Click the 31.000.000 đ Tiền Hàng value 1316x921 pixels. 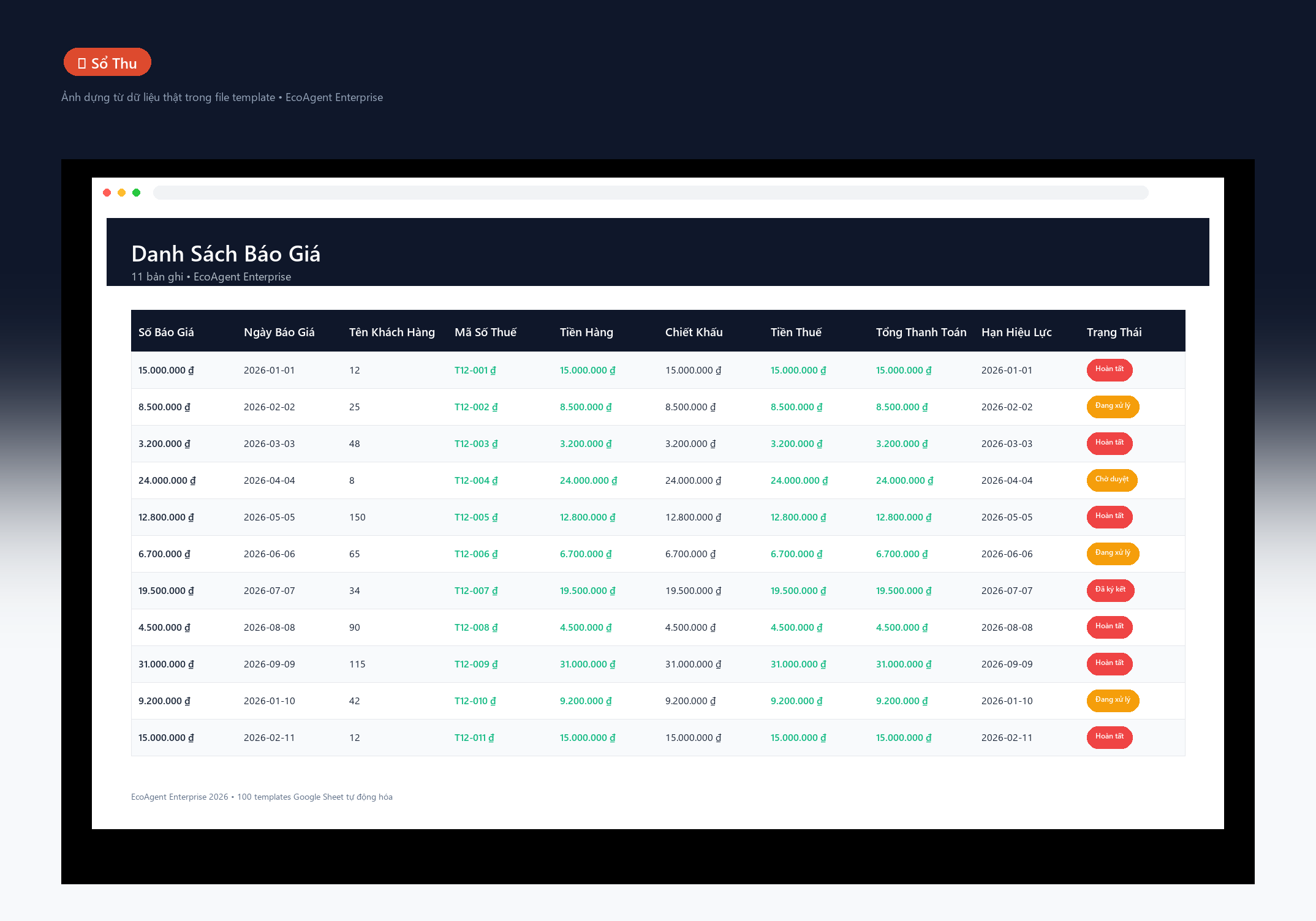coord(588,664)
